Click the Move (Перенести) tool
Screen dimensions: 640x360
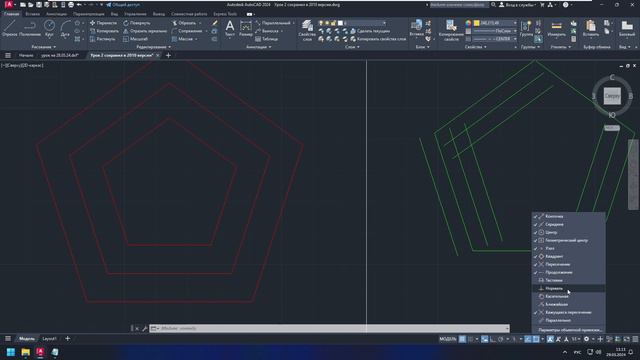(103, 23)
